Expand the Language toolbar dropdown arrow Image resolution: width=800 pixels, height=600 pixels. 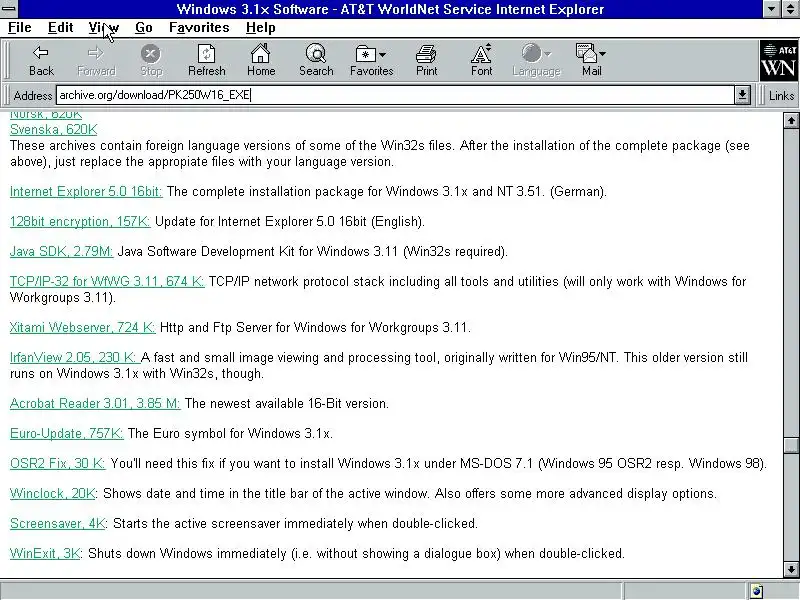[x=547, y=54]
